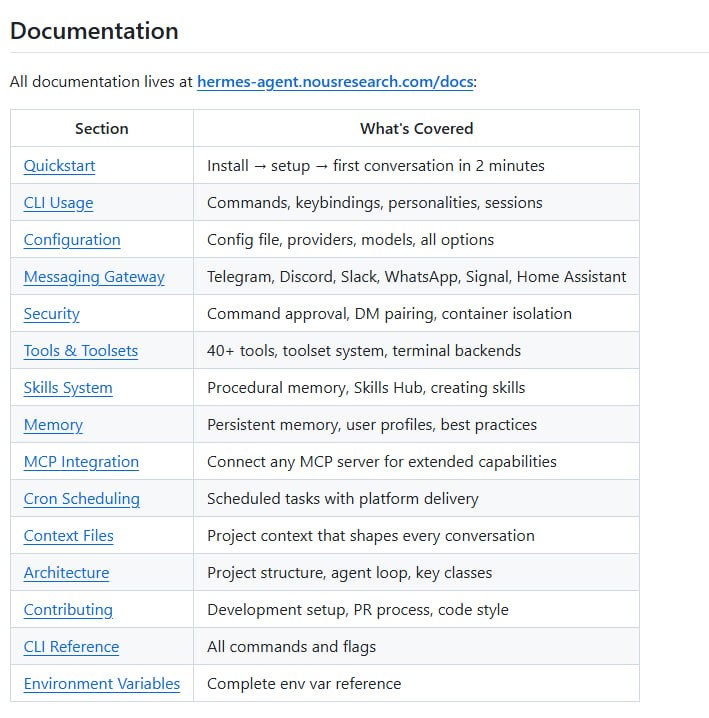Visit the Security documentation link
Viewport: 709px width, 718px height.
pos(51,314)
